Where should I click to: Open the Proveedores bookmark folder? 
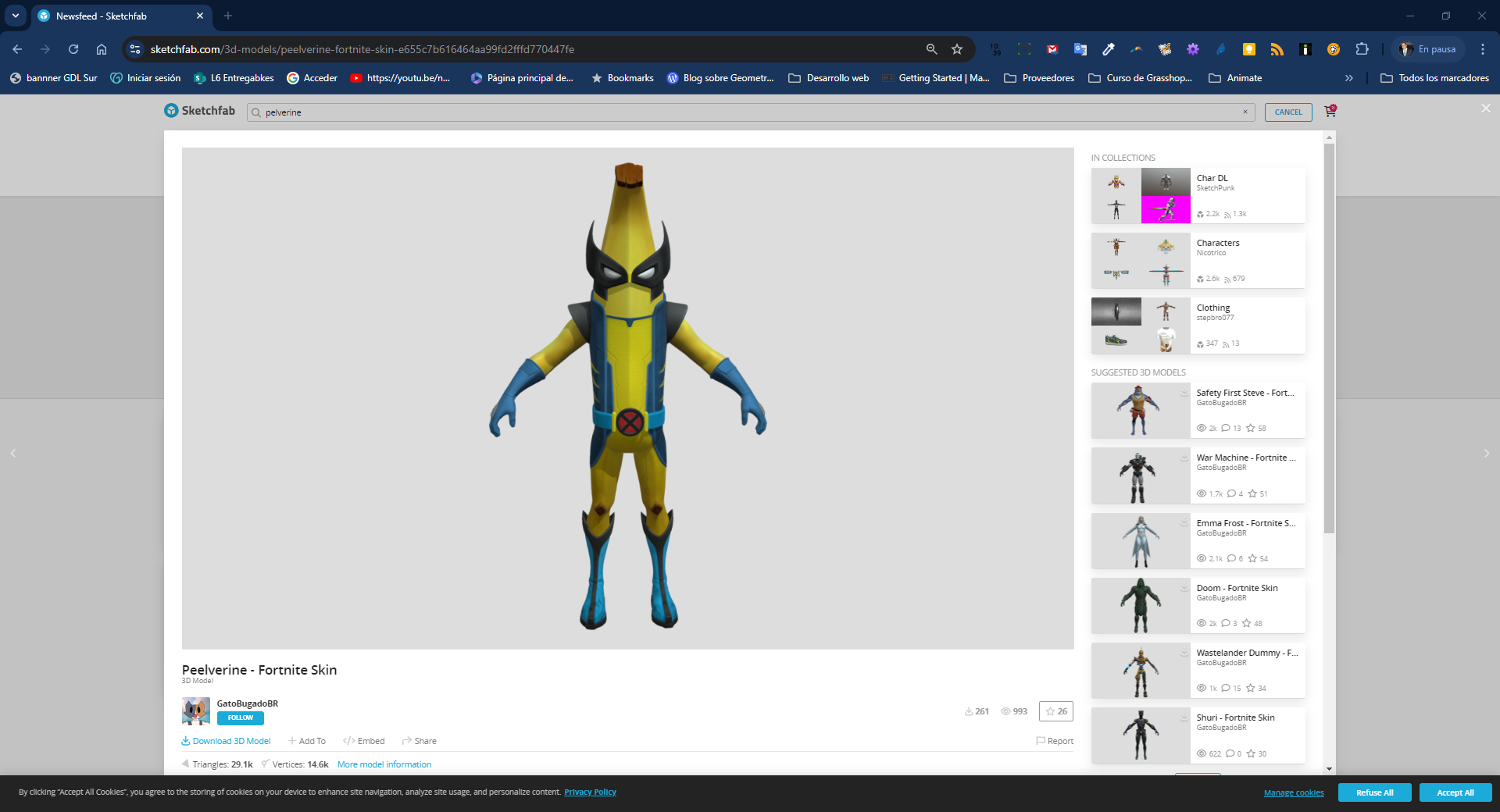[x=1039, y=78]
